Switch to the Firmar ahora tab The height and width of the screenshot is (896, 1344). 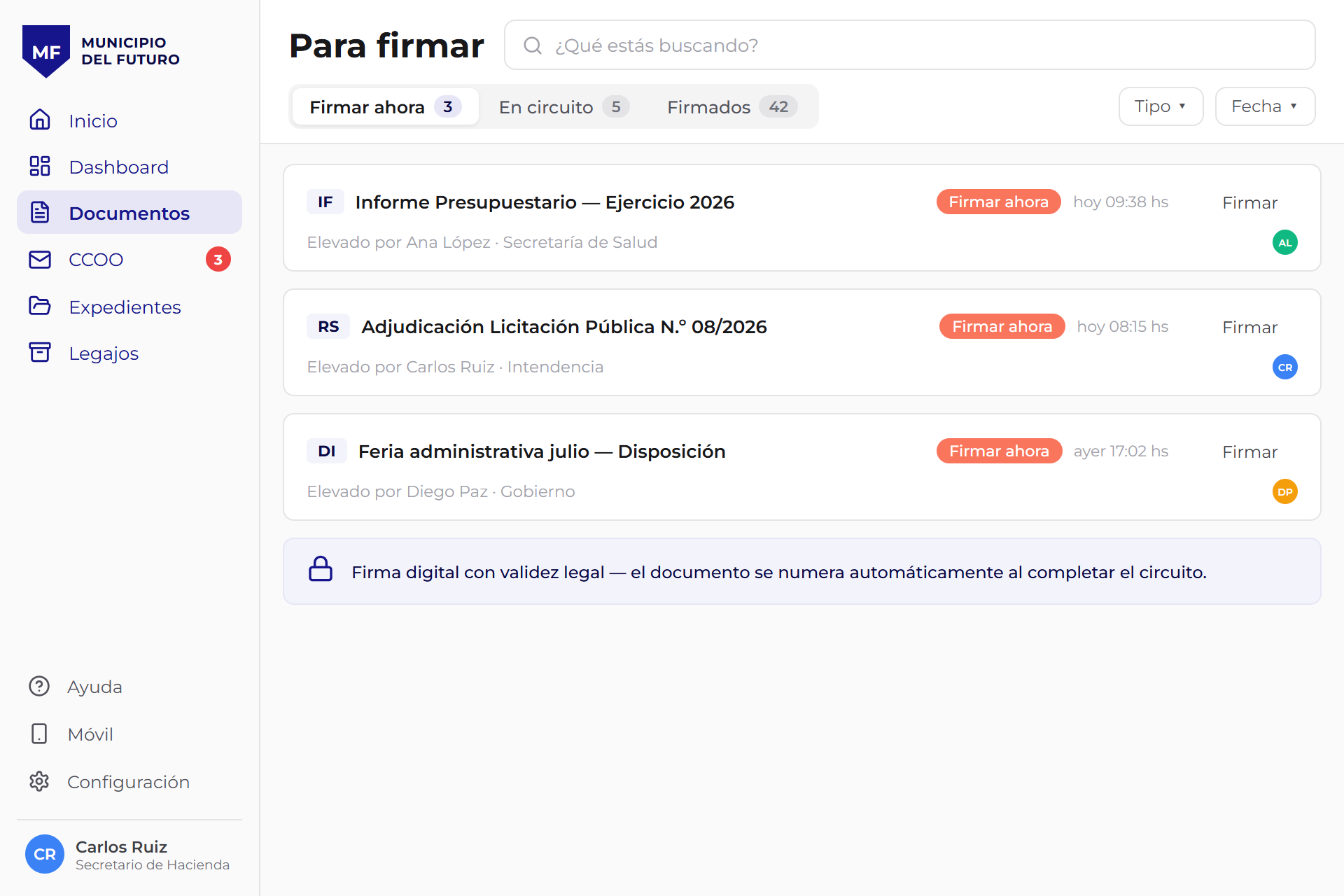pos(386,106)
